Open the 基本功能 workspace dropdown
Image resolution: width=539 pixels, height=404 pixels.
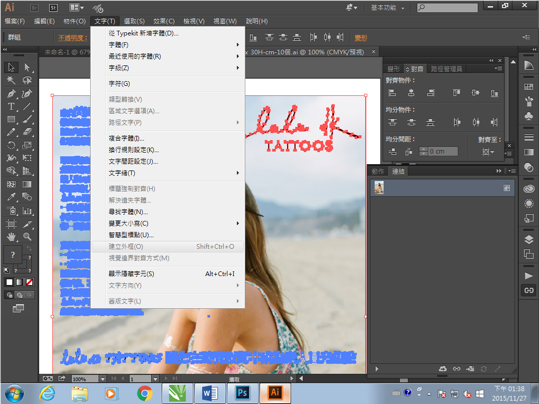coord(387,8)
